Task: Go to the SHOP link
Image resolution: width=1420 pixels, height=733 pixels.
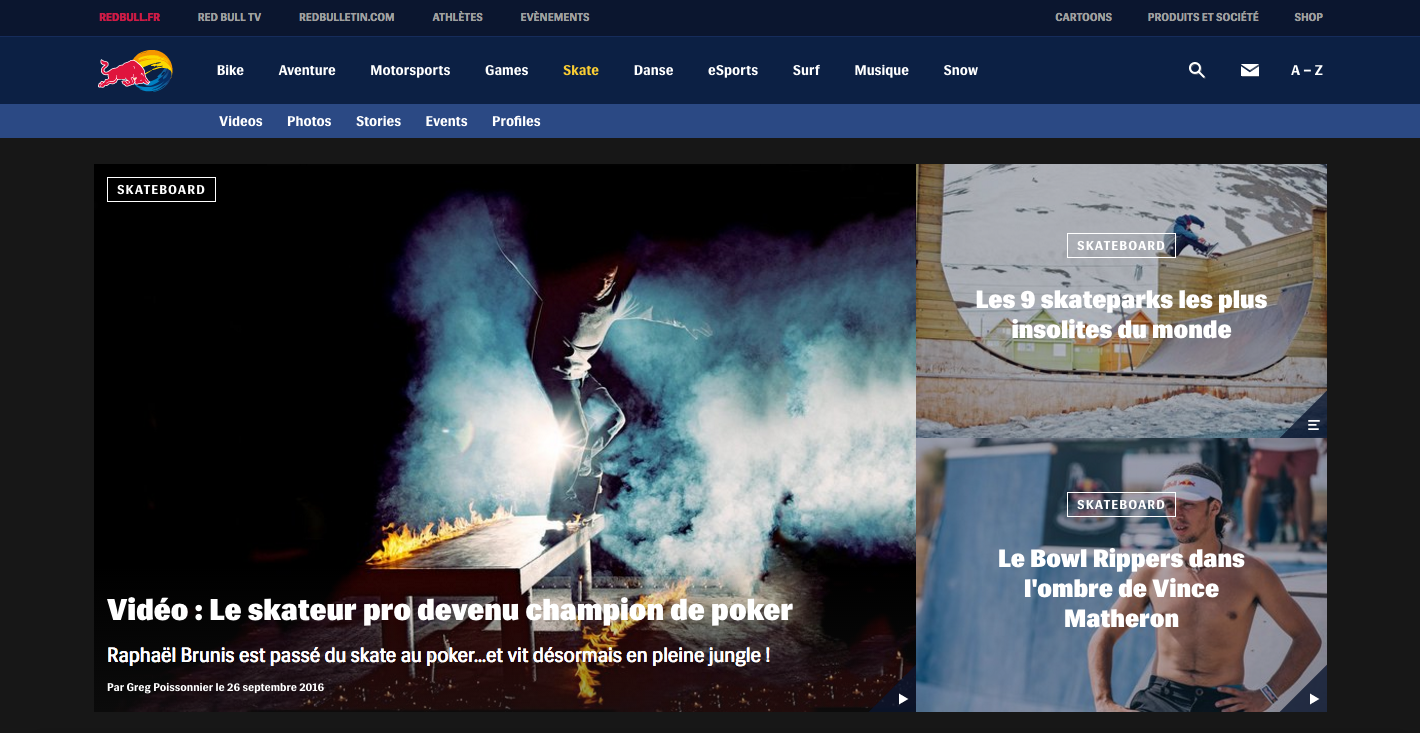Action: coord(1308,17)
